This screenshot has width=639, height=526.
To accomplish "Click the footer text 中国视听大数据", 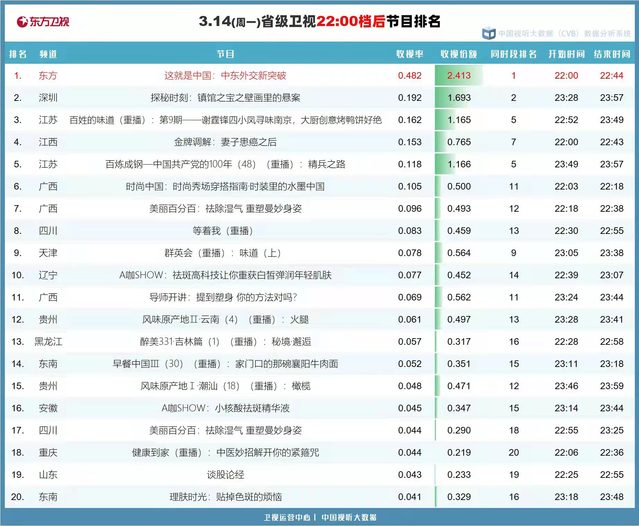I will pyautogui.click(x=349, y=517).
